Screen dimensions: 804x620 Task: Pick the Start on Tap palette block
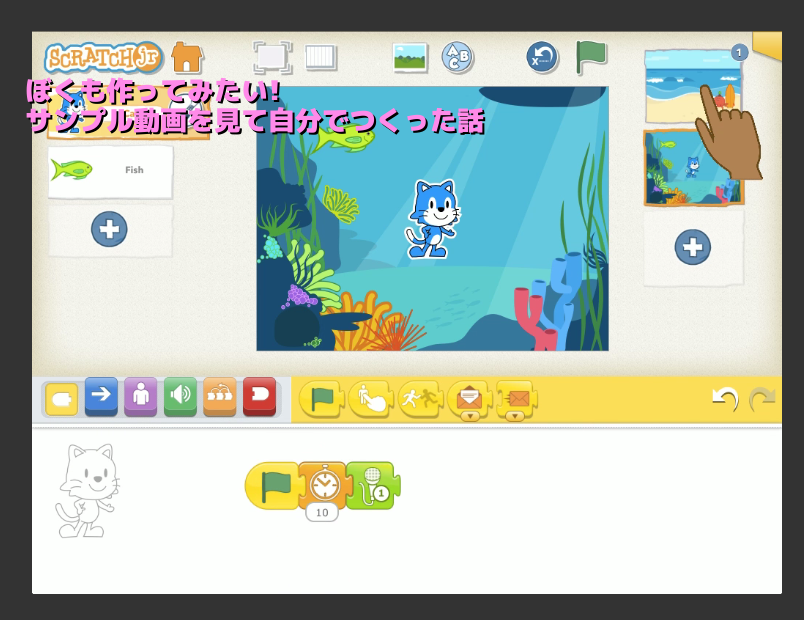(371, 398)
